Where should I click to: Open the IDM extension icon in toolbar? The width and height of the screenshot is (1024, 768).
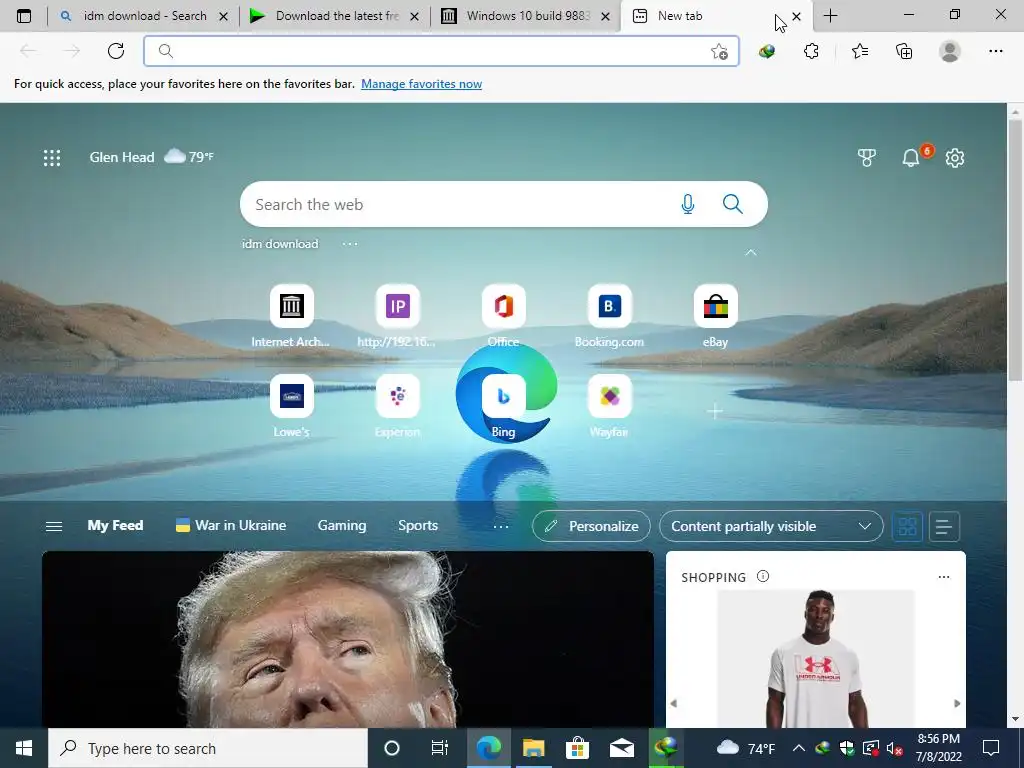[767, 52]
